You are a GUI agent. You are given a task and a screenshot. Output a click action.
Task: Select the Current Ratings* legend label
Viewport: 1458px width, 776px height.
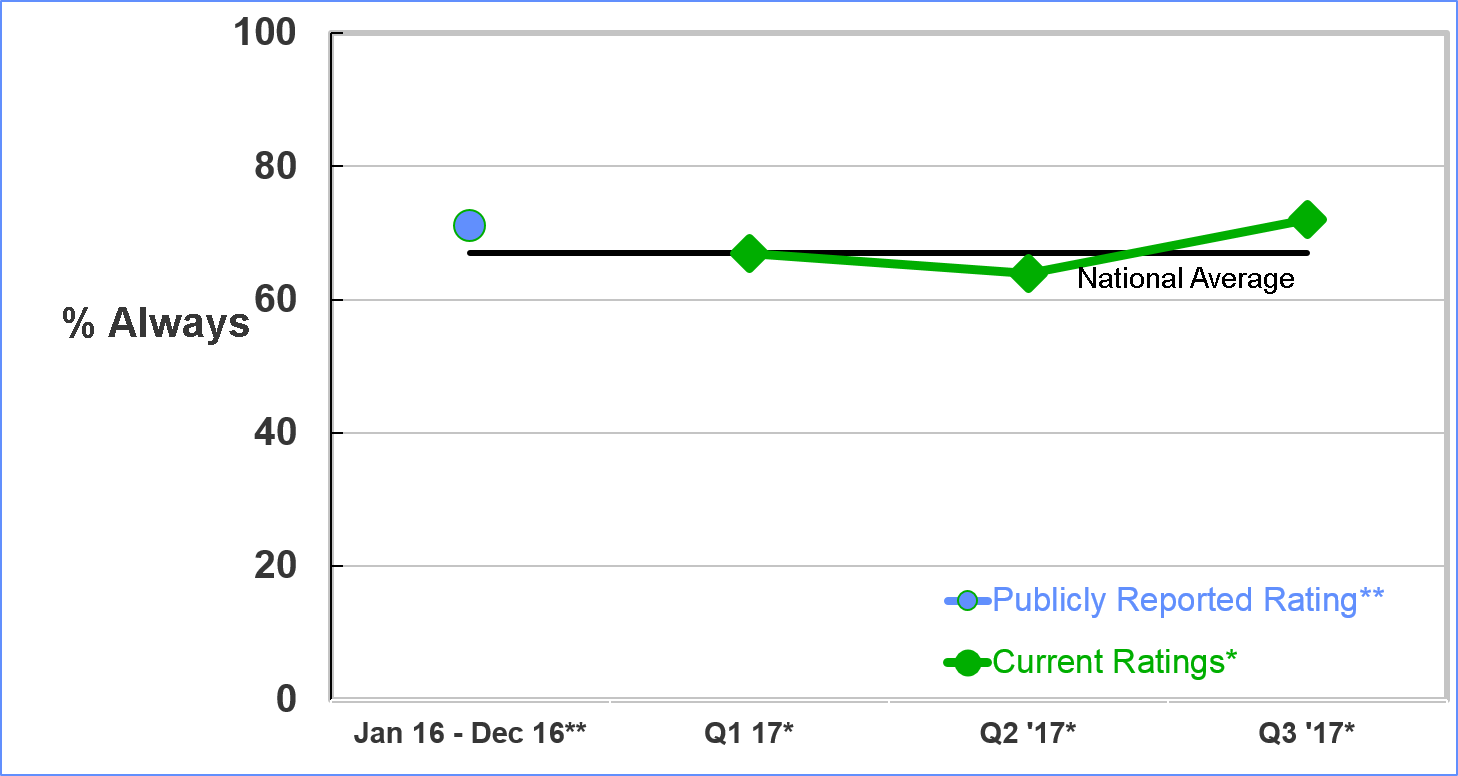pyautogui.click(x=1116, y=661)
